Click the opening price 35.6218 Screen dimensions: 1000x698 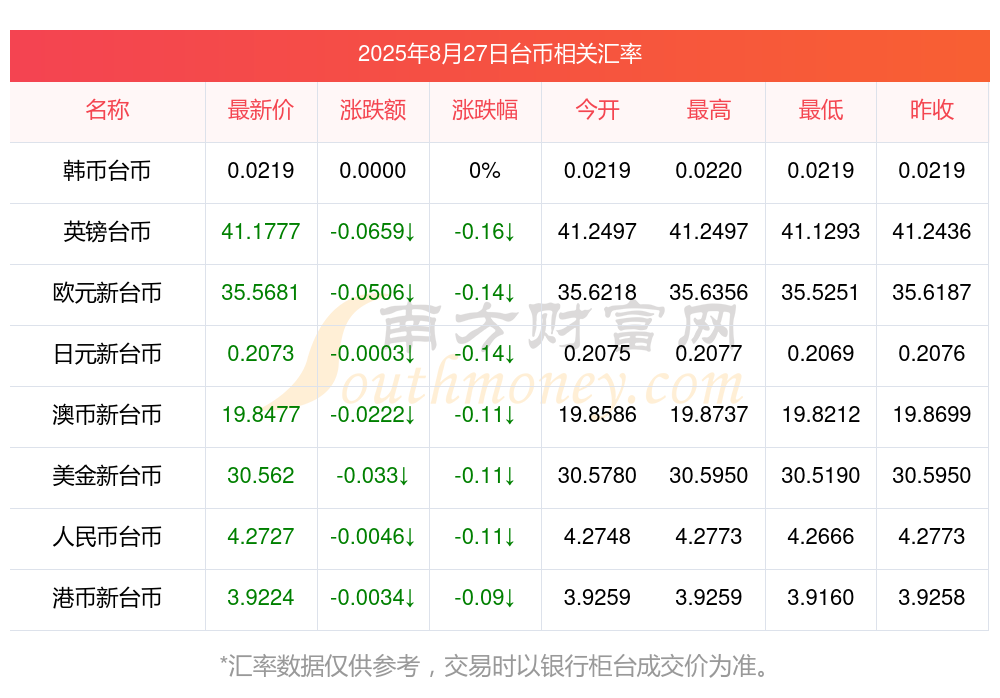597,293
